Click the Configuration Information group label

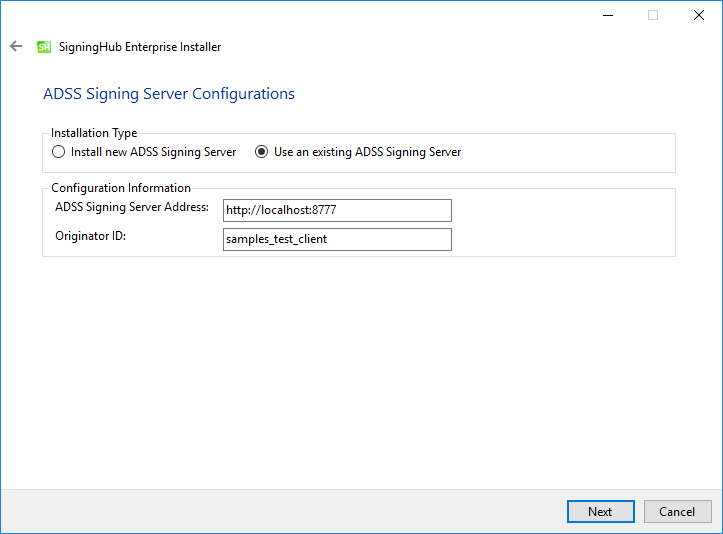(121, 188)
